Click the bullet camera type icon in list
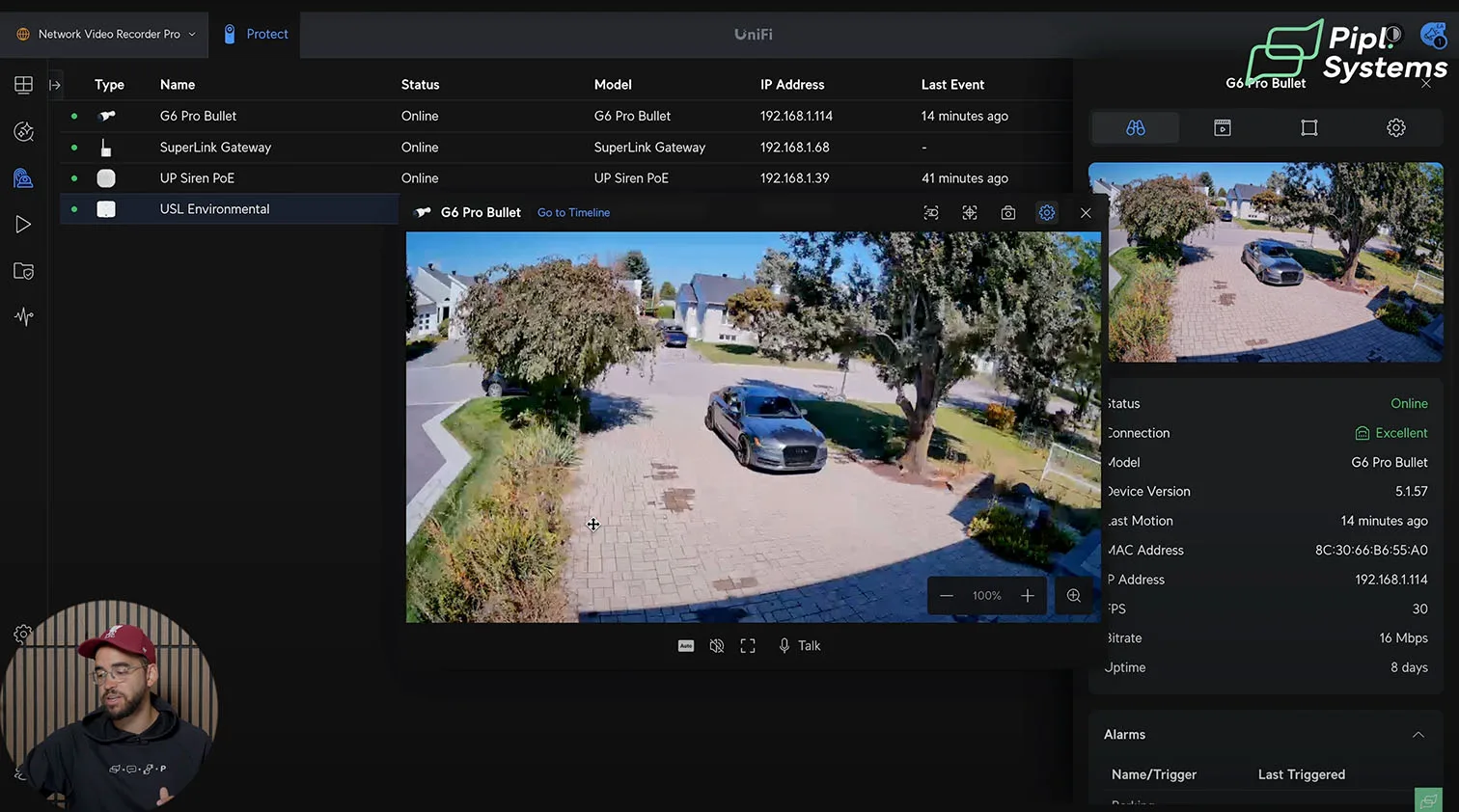Image resolution: width=1459 pixels, height=812 pixels. click(x=107, y=116)
